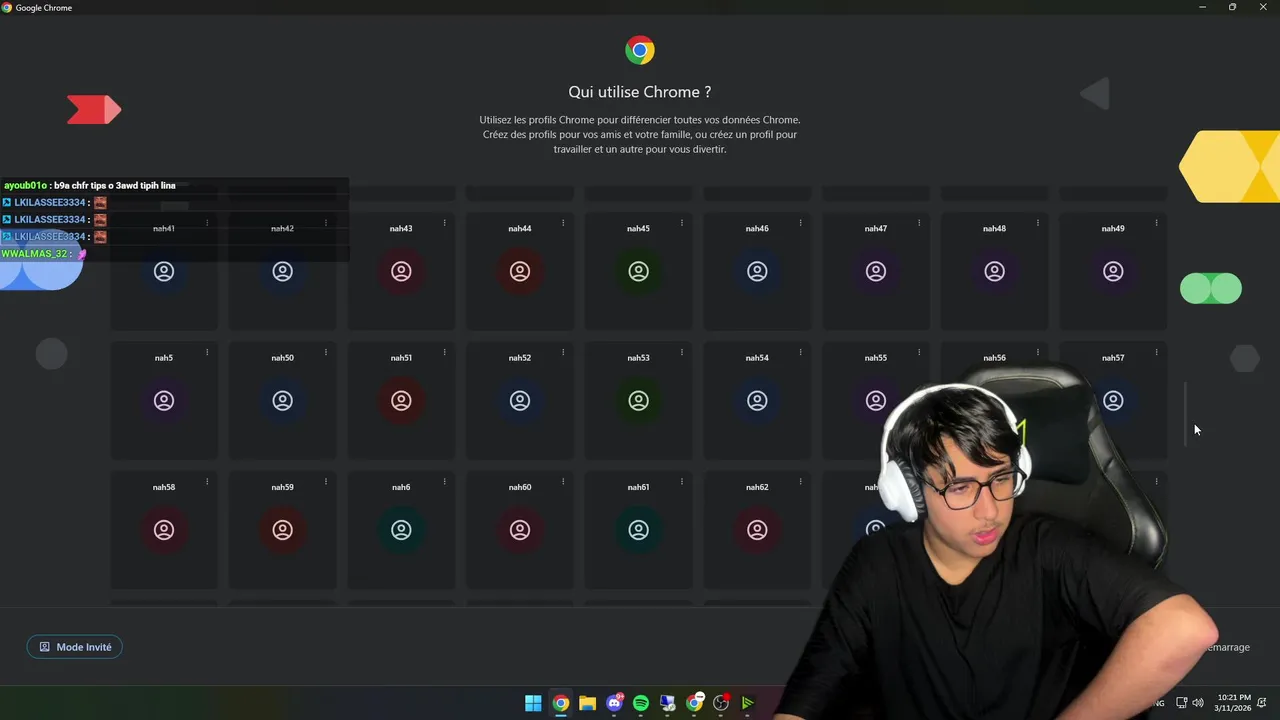Show three-dot menu on nah56 card
This screenshot has height=720, width=1280.
pos(1038,352)
